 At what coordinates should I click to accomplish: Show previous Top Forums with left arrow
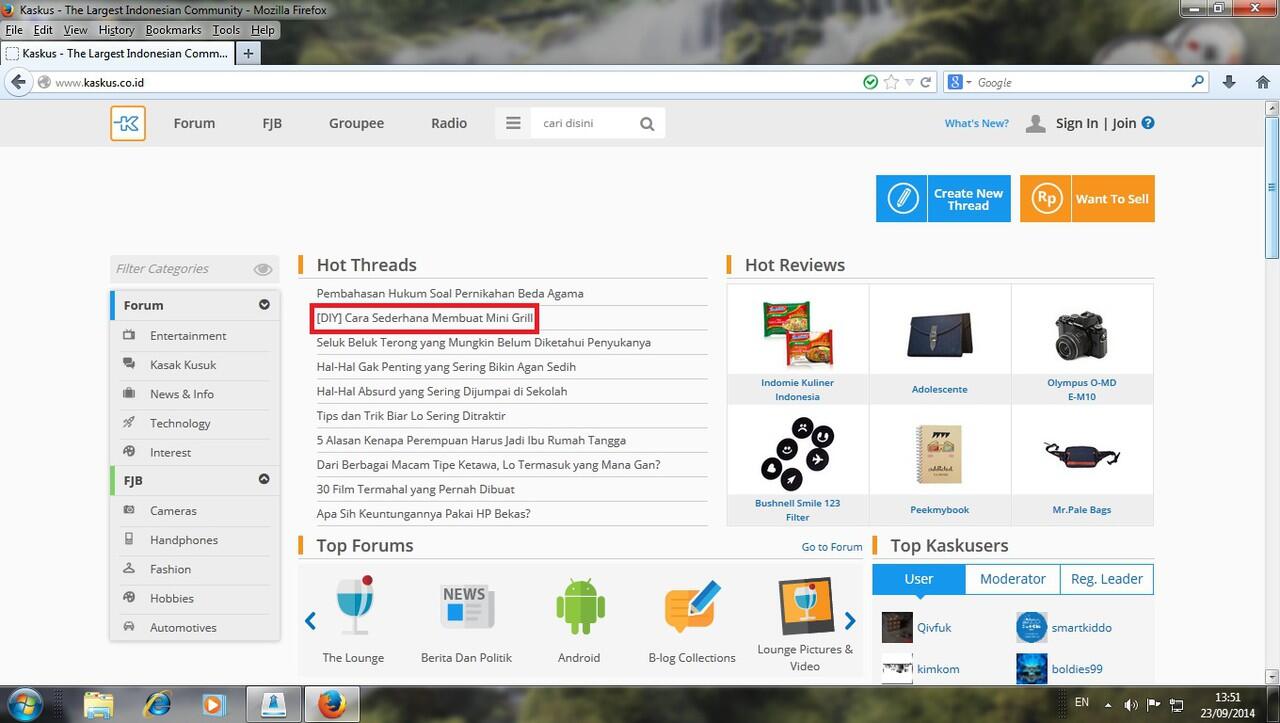(x=310, y=621)
